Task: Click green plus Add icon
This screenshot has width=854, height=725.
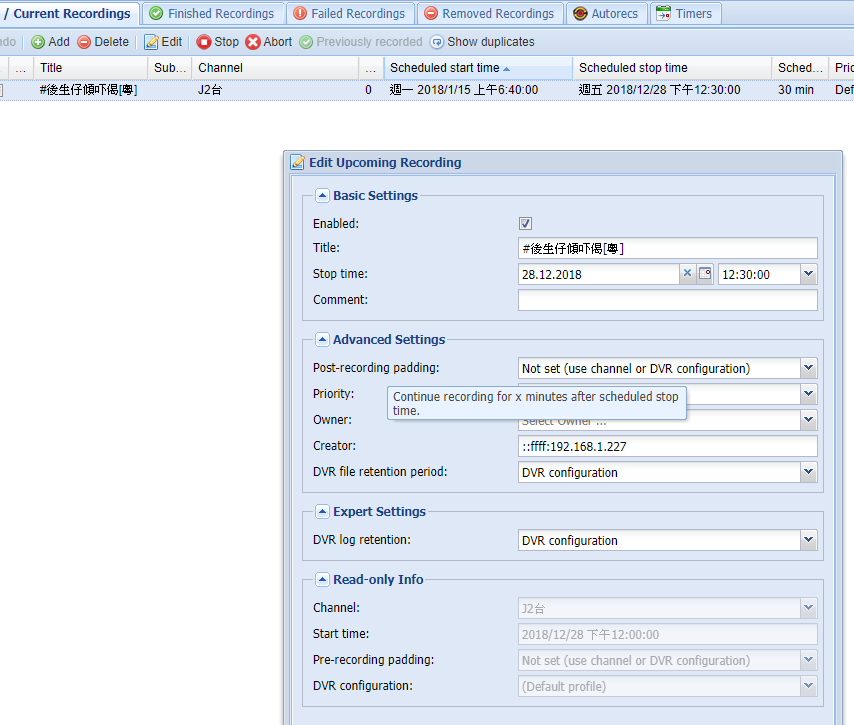Action: pyautogui.click(x=38, y=42)
